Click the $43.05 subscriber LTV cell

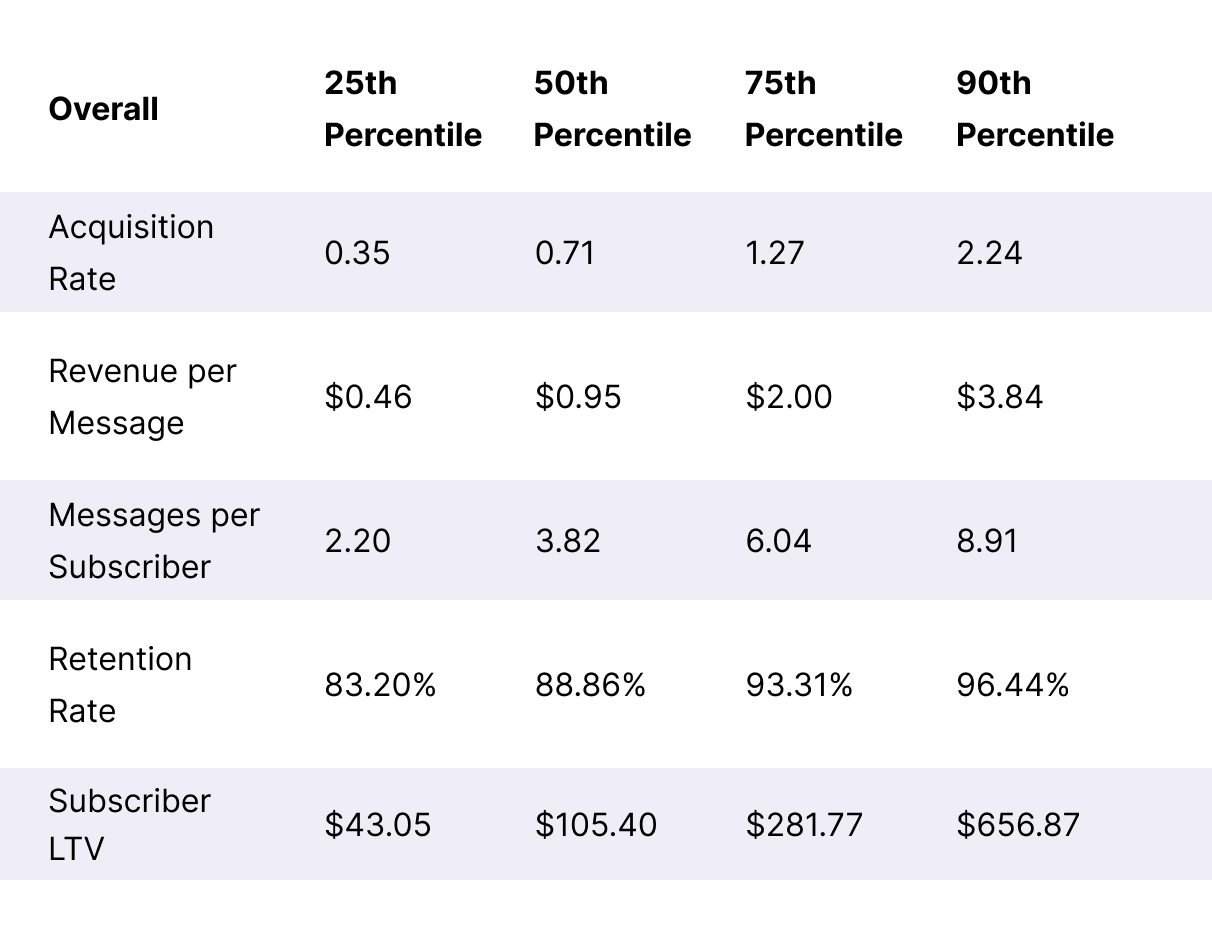tap(378, 825)
